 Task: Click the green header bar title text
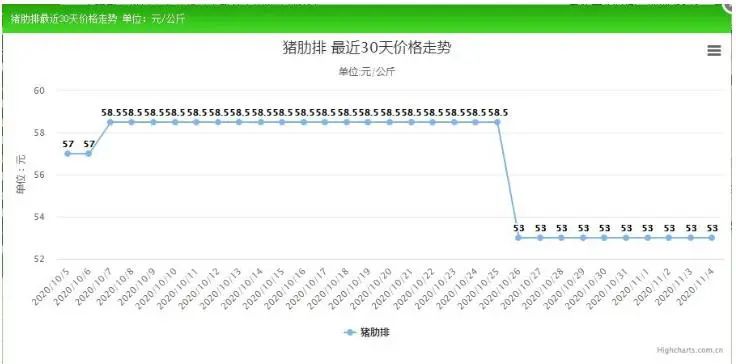click(98, 20)
